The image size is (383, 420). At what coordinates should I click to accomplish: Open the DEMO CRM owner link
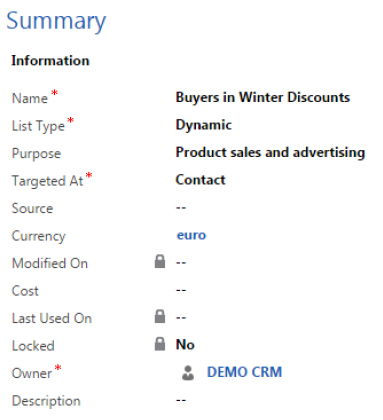pos(244,372)
